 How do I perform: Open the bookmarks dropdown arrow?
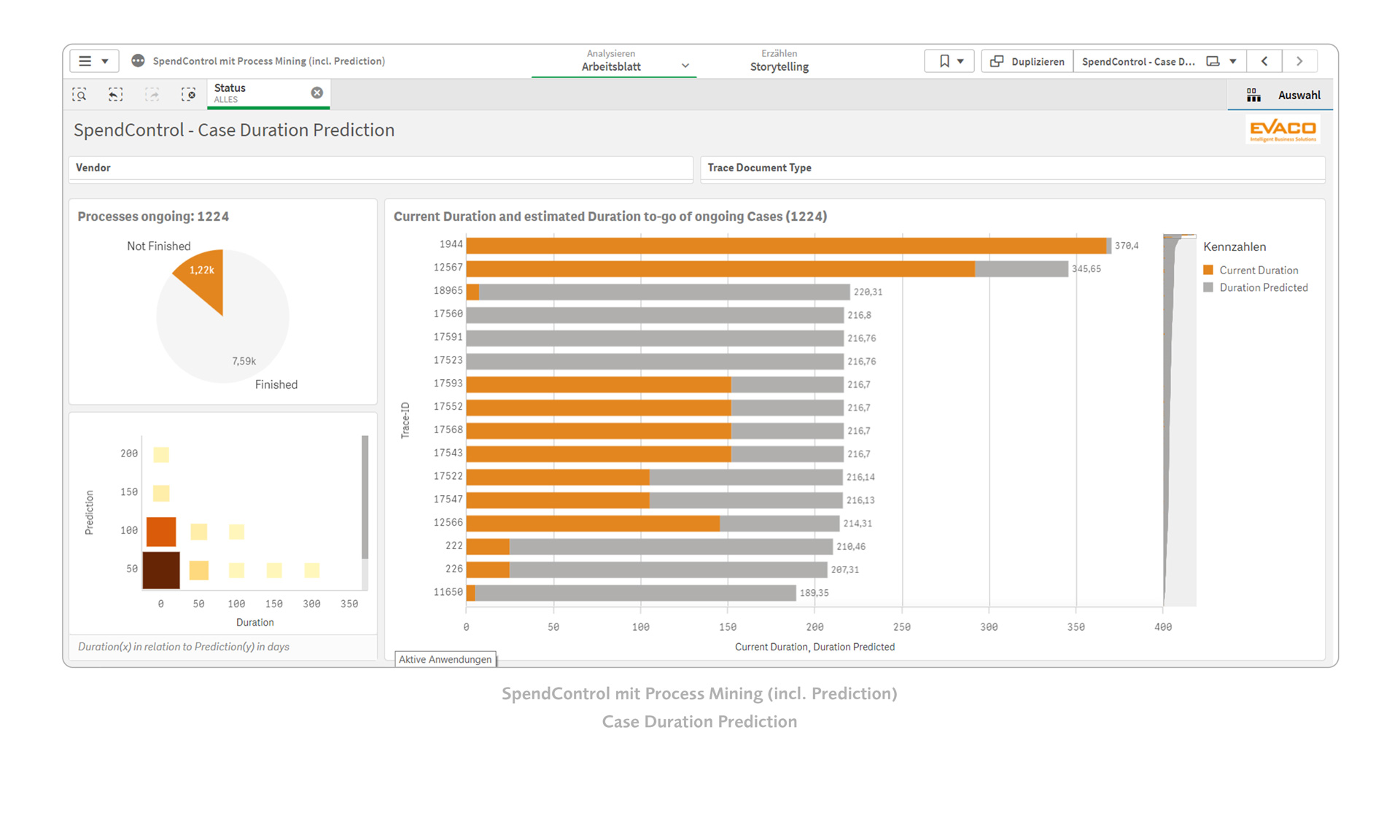point(961,61)
